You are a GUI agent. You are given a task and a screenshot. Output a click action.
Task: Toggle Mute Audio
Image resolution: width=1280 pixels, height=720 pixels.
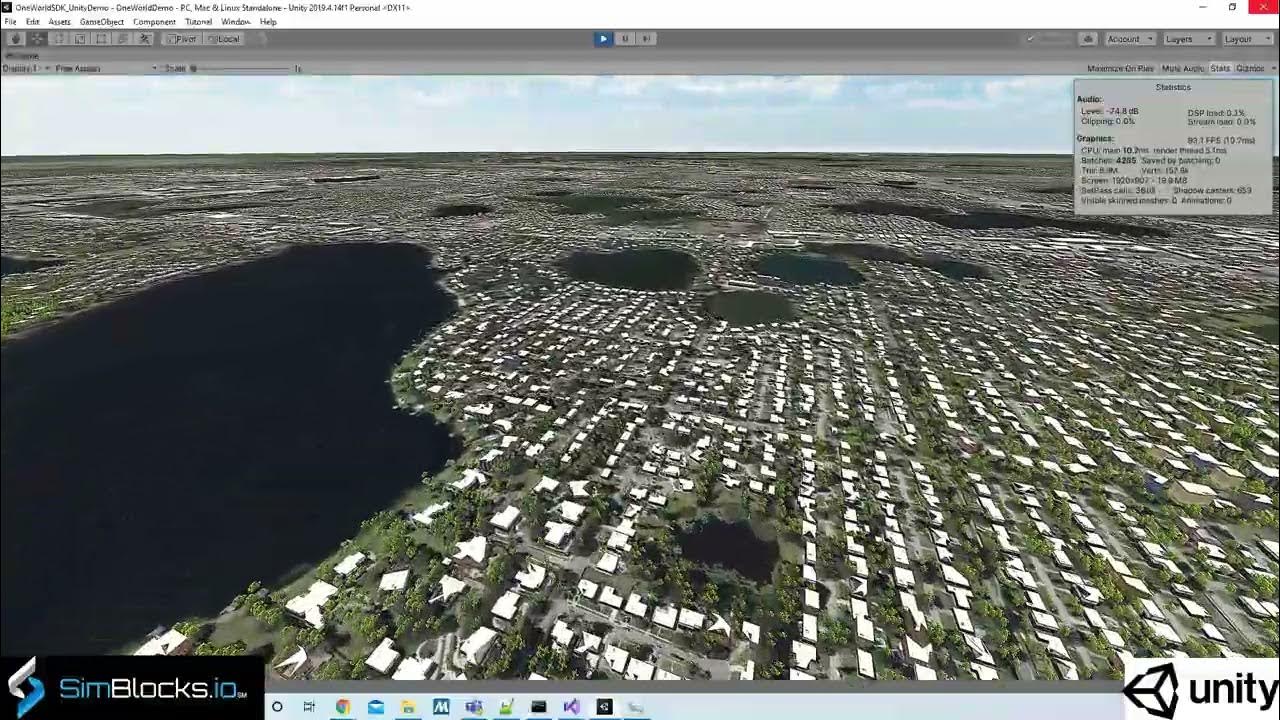(1183, 68)
